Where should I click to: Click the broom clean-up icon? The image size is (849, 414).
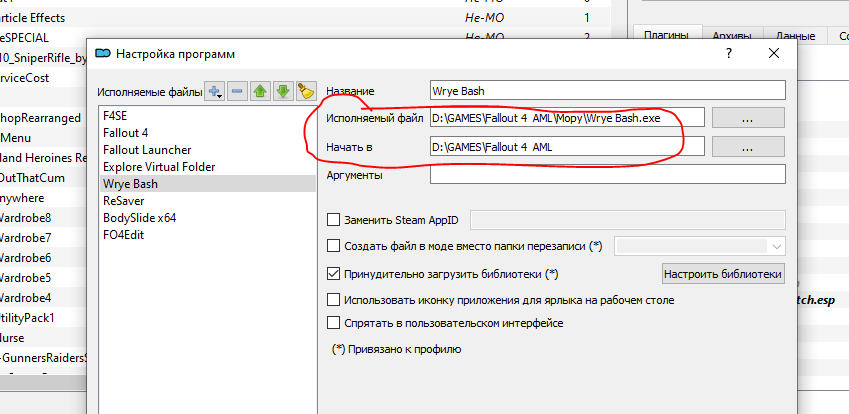click(306, 92)
